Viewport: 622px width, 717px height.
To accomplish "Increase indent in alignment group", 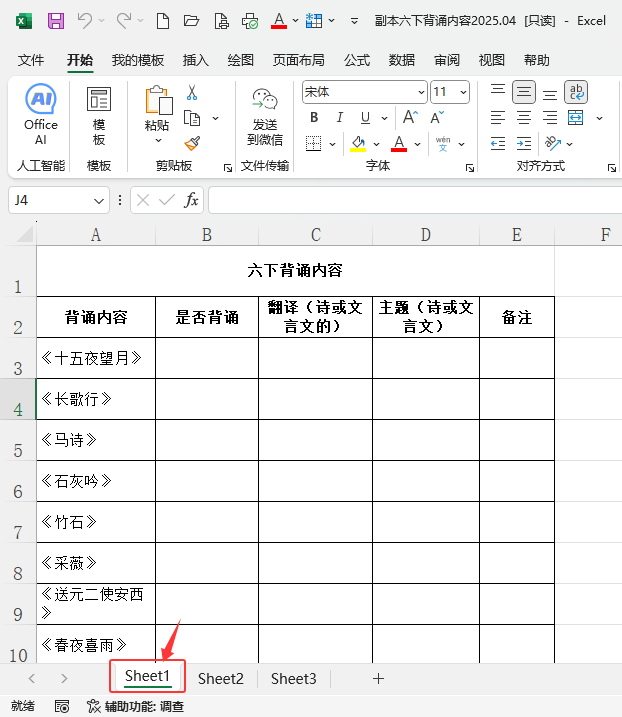I will click(x=524, y=144).
